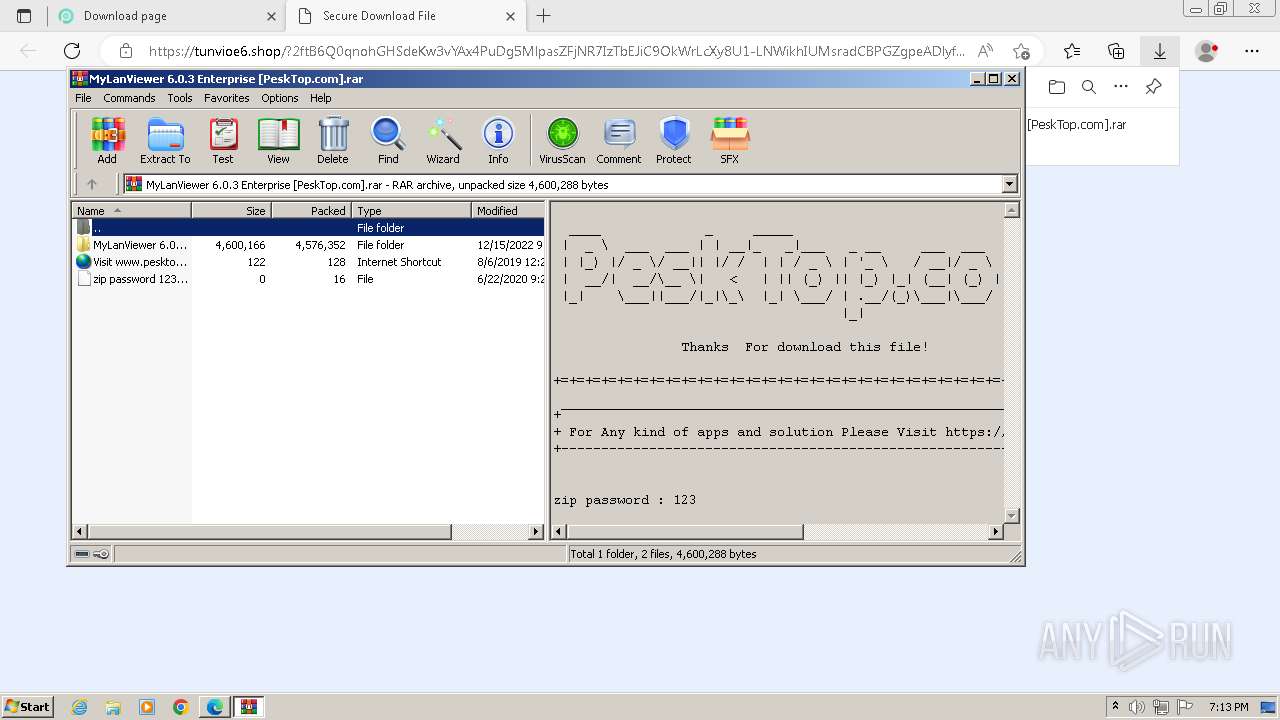Screen dimensions: 1280x720
Task: Click the Read aloud icon in address bar
Action: coord(985,51)
